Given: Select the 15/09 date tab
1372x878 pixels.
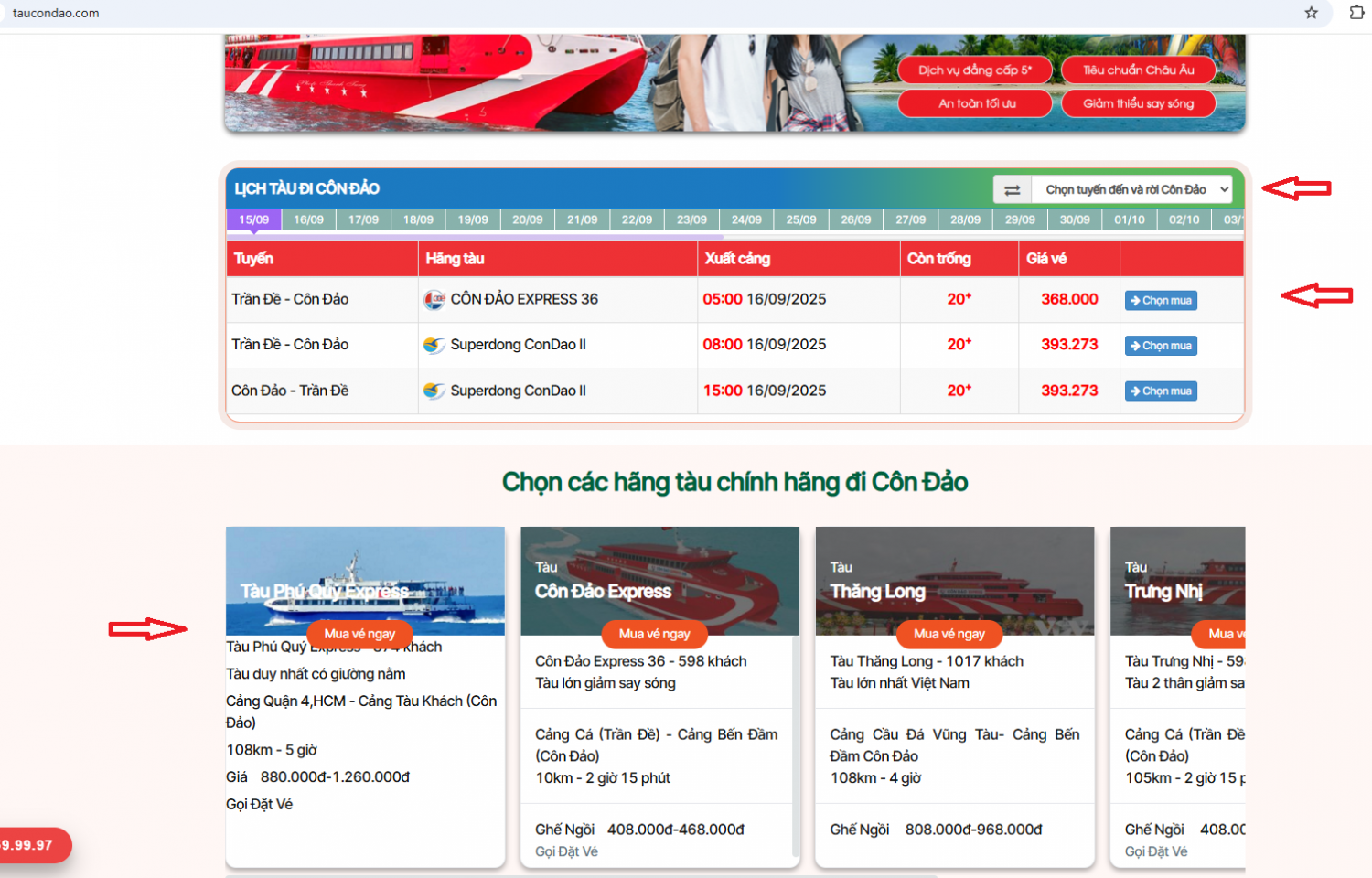Looking at the screenshot, I should pos(254,220).
